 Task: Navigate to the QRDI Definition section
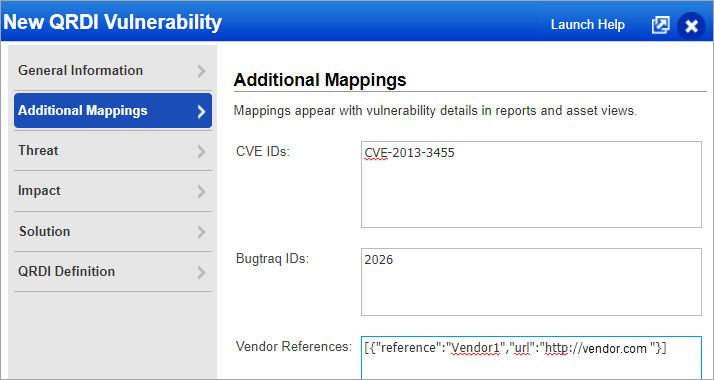(112, 272)
